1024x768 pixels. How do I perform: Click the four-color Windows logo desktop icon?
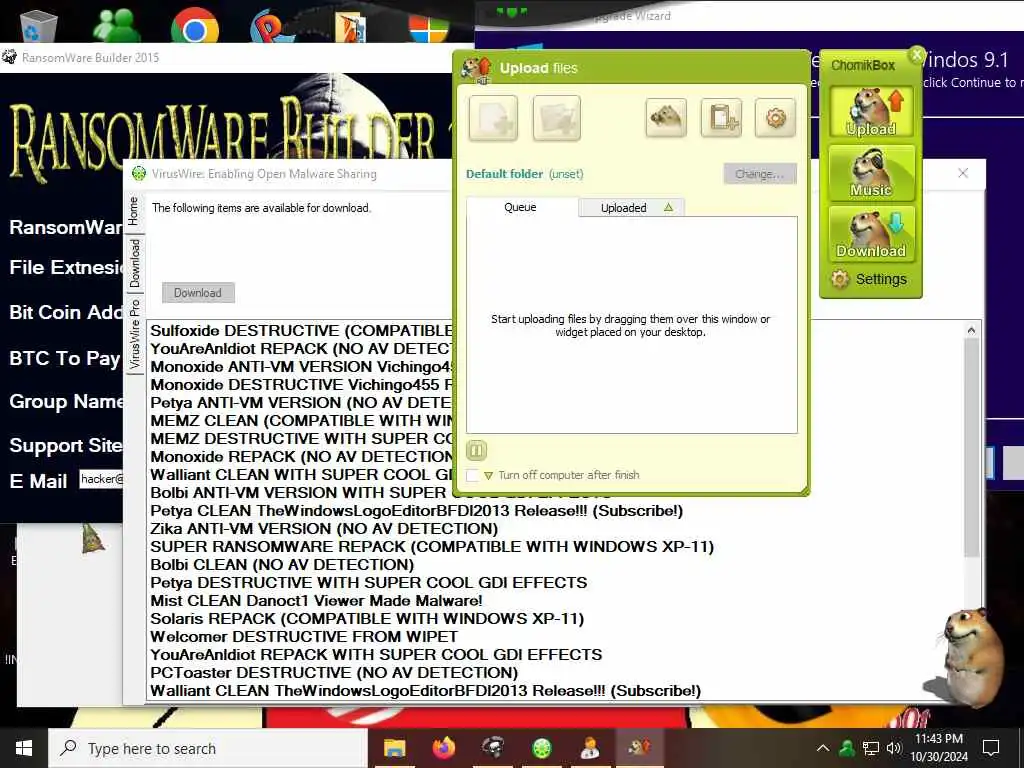coord(429,27)
